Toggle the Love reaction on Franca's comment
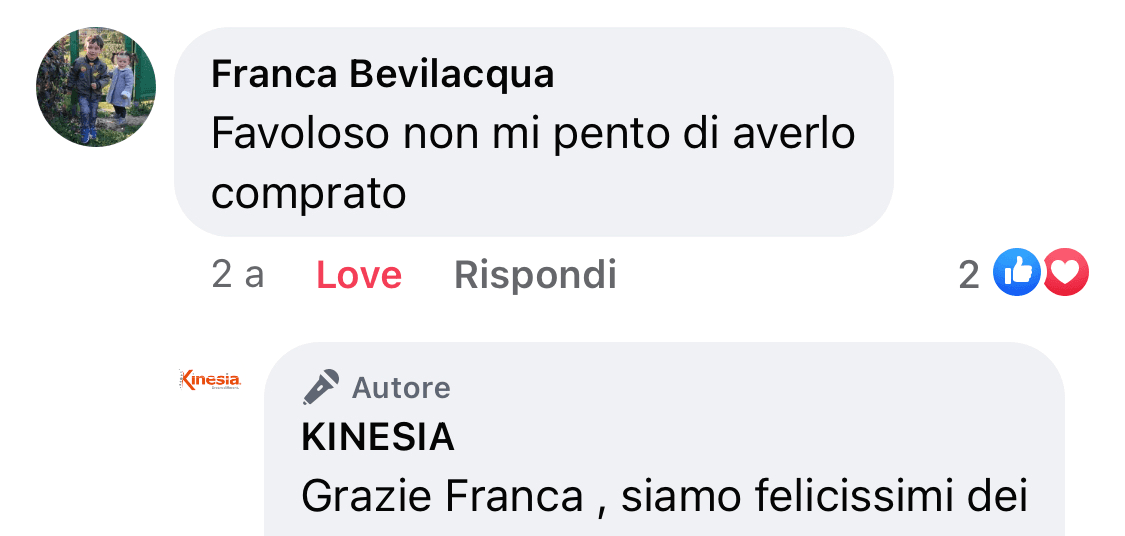Screen dimensions: 1125x536 (359, 275)
